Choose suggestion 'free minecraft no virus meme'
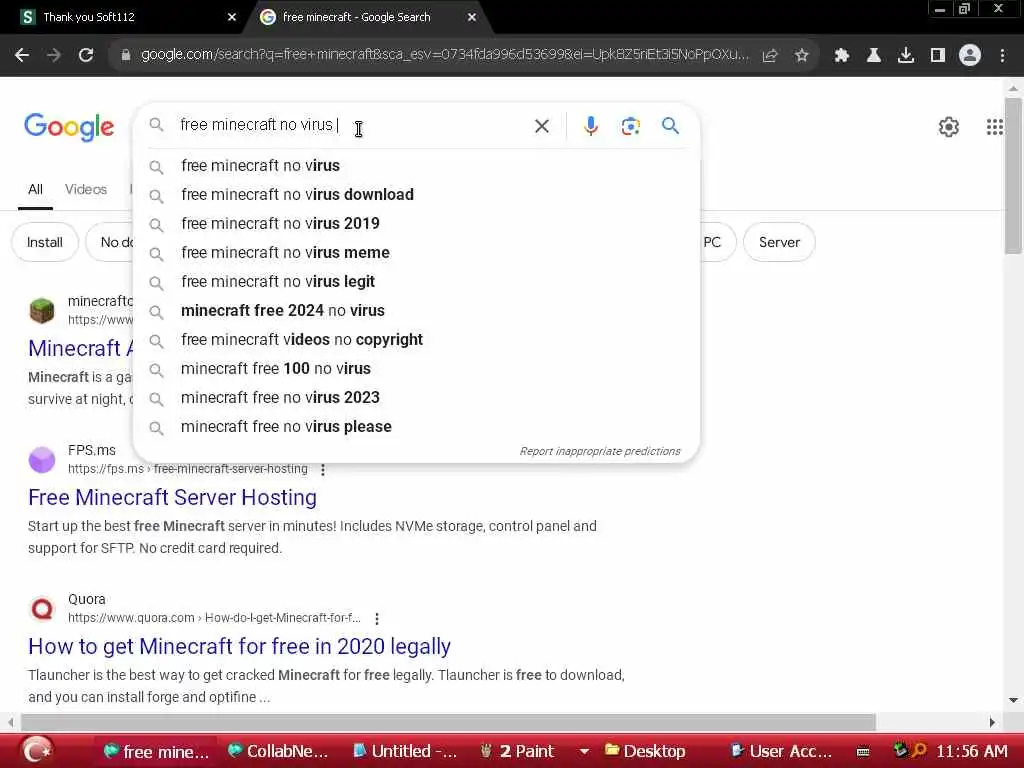The image size is (1024, 768). [x=416, y=253]
